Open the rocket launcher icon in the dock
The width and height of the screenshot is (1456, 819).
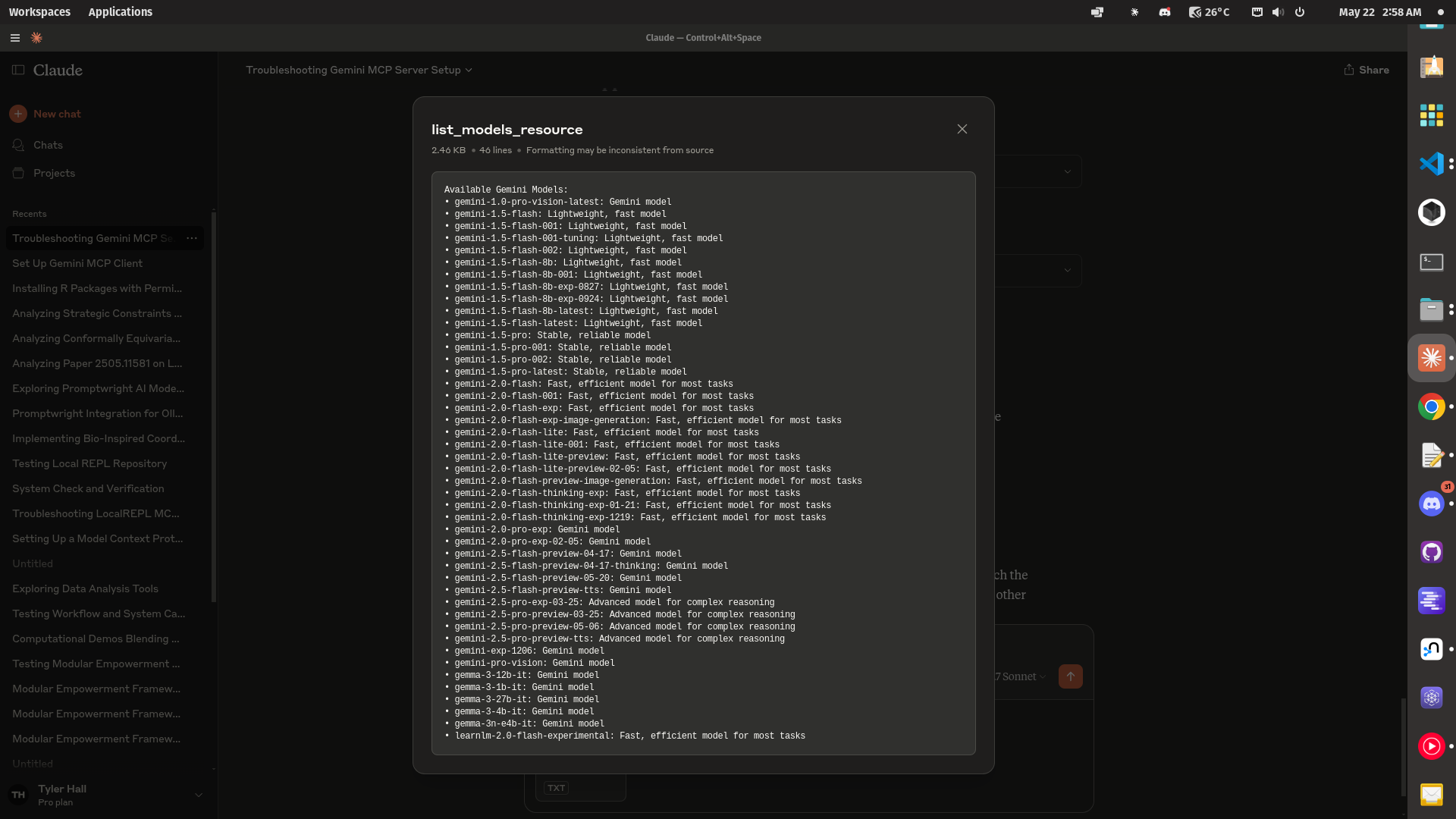(x=1431, y=67)
